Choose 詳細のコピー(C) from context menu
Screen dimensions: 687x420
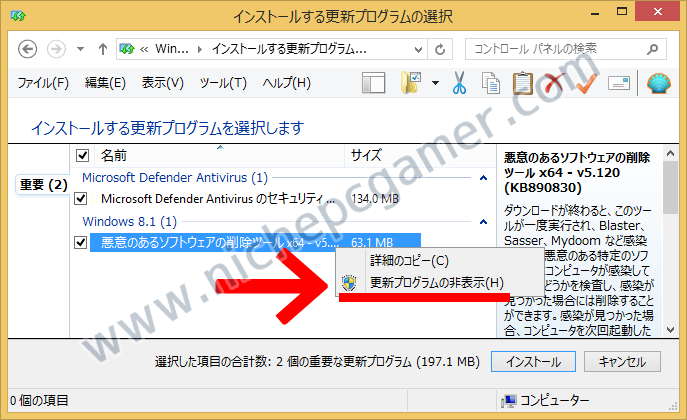point(440,261)
